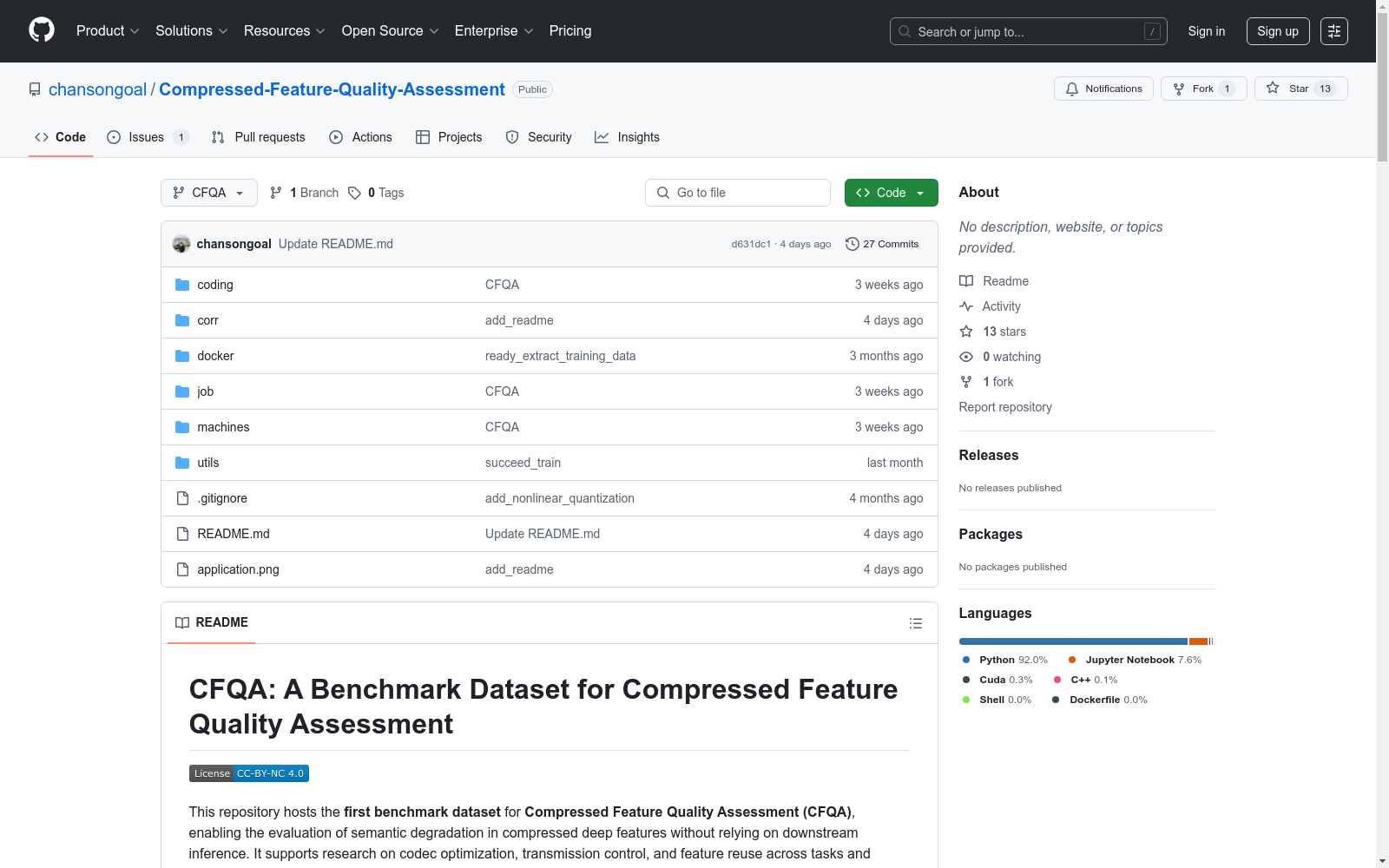Open the Issues tab

point(148,137)
